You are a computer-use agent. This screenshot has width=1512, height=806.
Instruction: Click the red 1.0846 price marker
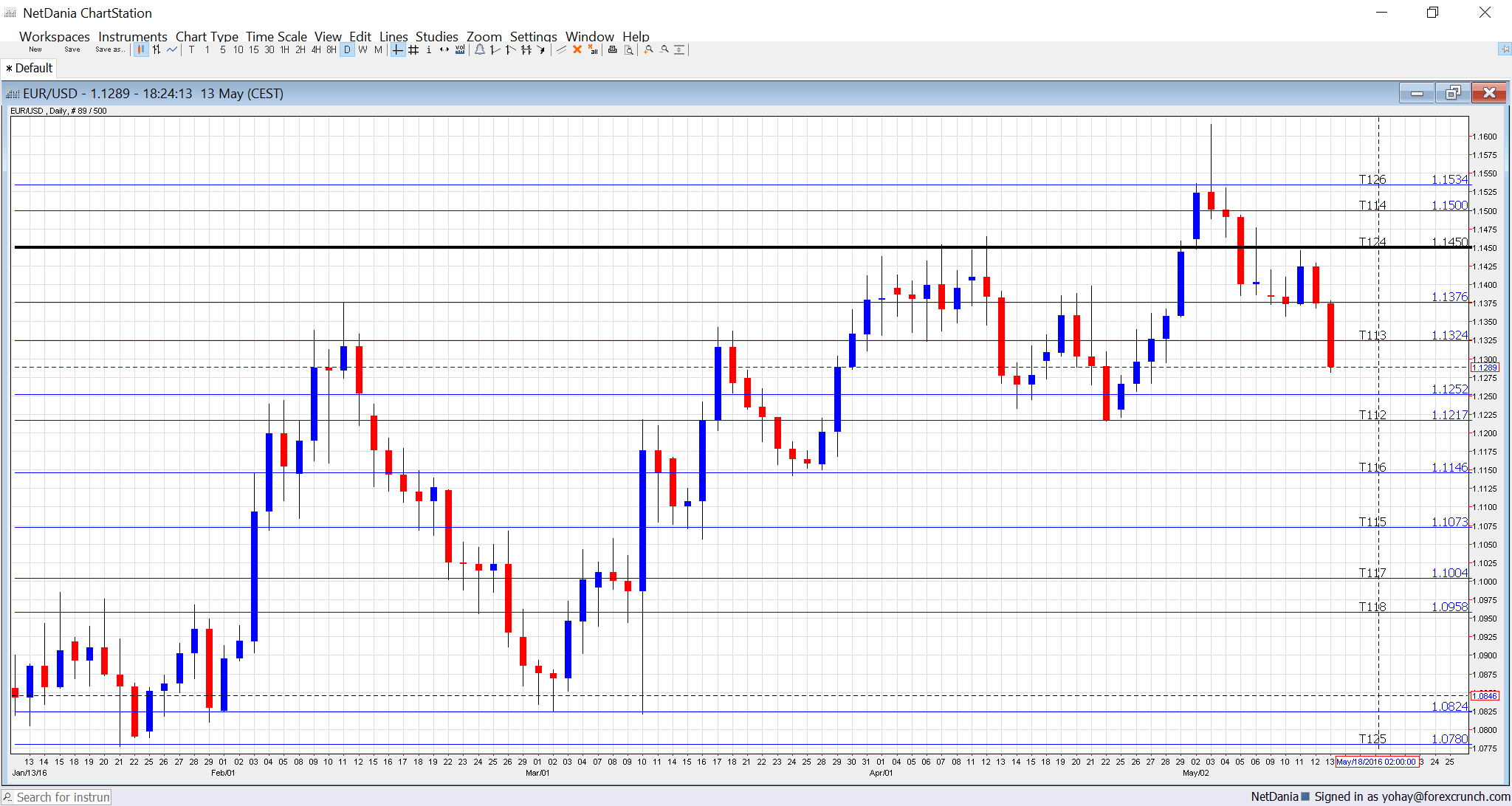click(x=1485, y=696)
